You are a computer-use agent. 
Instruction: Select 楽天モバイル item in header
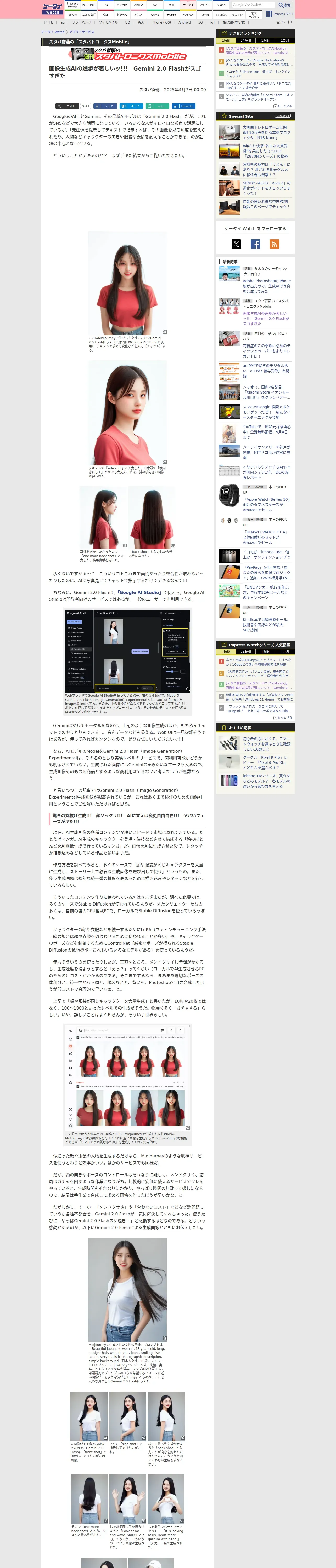(254, 14)
